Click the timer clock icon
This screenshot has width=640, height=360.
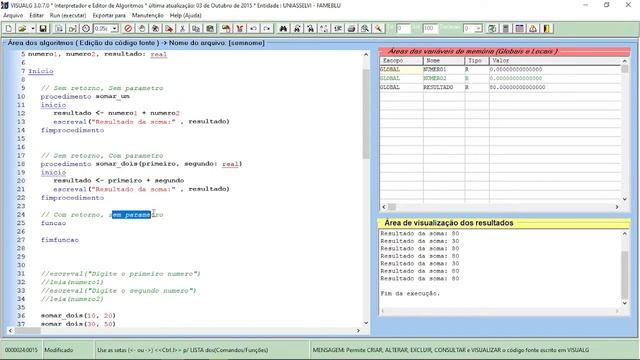(86, 29)
